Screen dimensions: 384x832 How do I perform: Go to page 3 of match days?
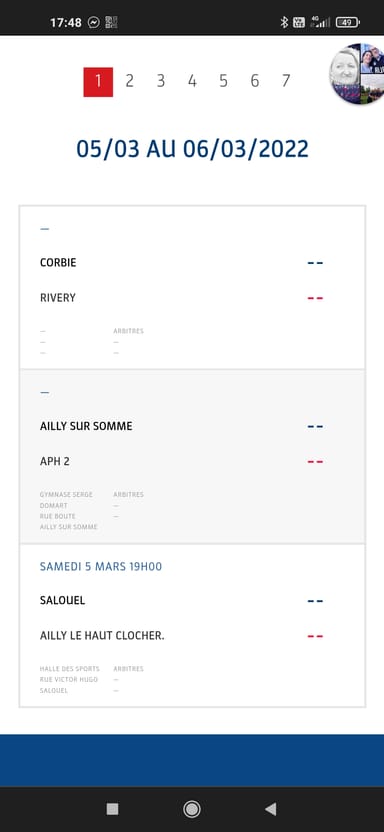point(161,81)
